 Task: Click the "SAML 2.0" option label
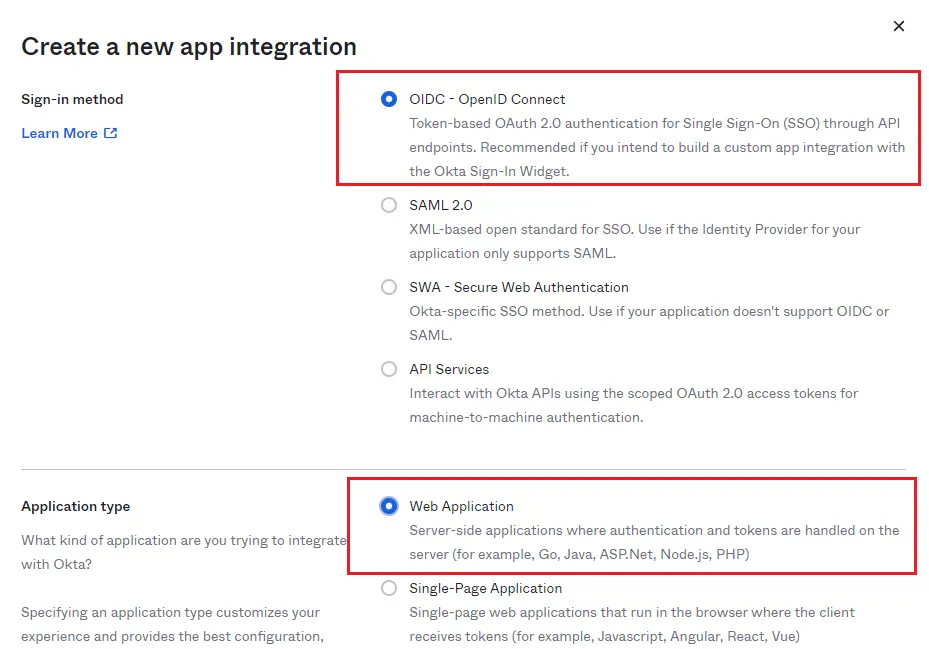pos(440,205)
